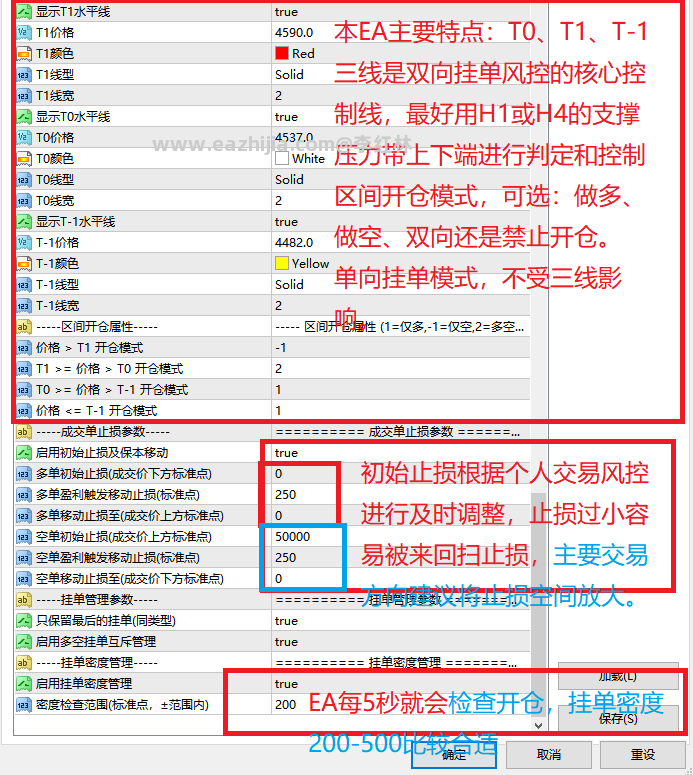Click icon beside 空单初始止损

pyautogui.click(x=24, y=537)
